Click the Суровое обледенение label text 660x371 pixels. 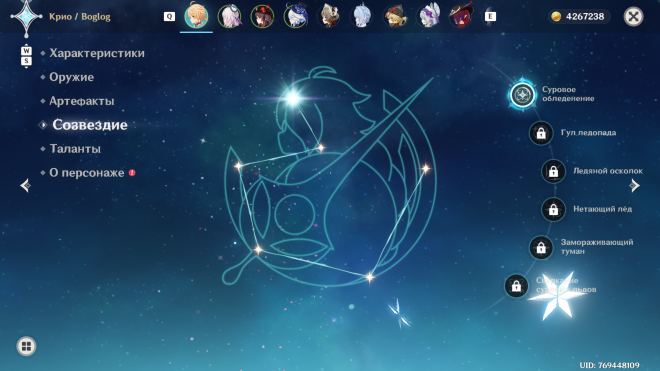(568, 94)
